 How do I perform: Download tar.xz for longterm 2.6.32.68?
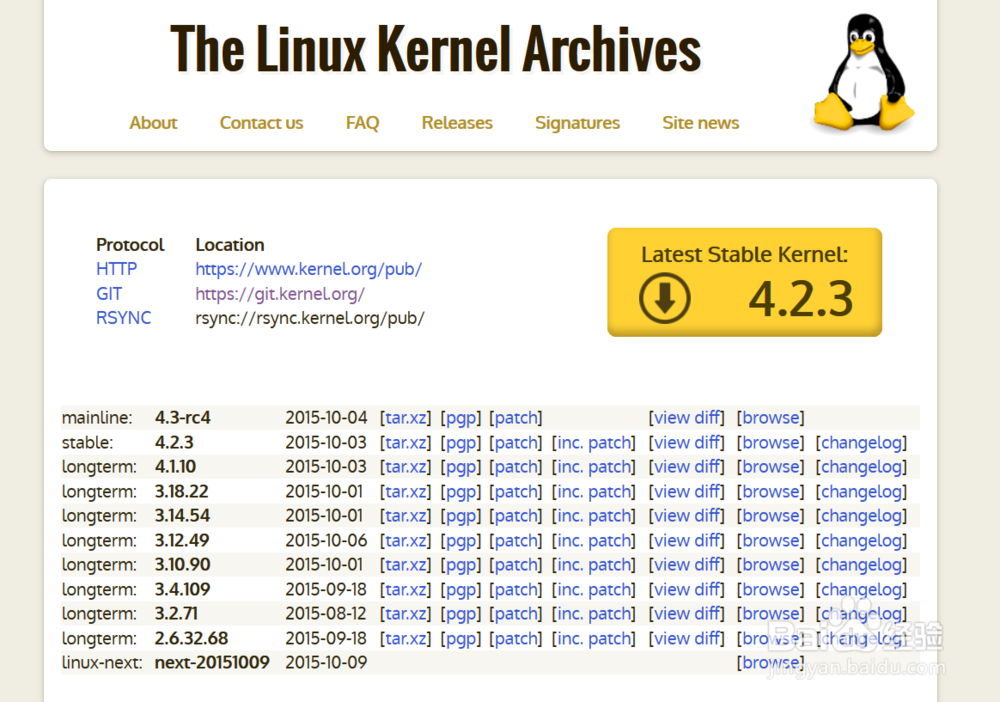click(406, 639)
